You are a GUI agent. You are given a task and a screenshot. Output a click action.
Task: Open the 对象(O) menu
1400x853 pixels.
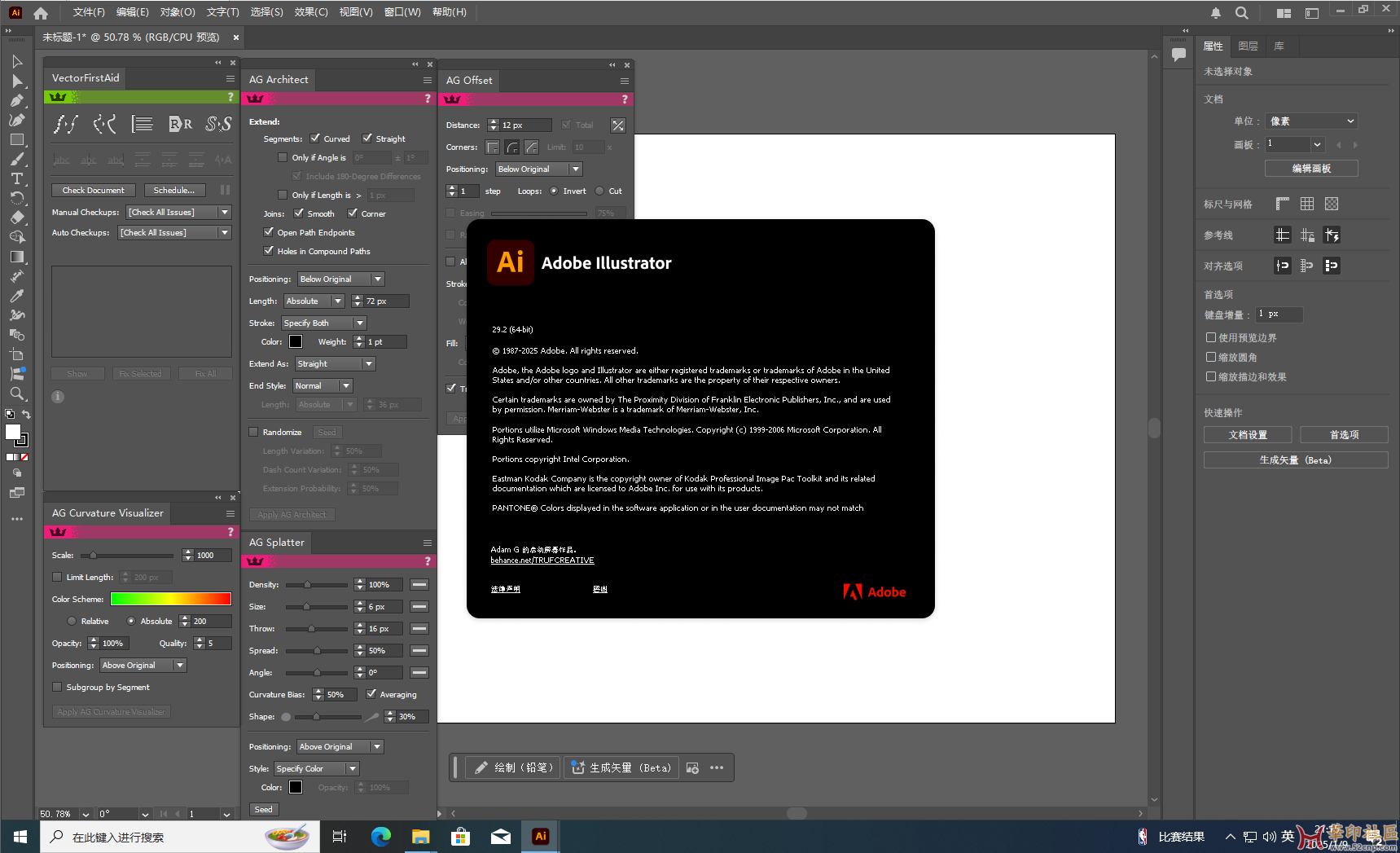[178, 12]
